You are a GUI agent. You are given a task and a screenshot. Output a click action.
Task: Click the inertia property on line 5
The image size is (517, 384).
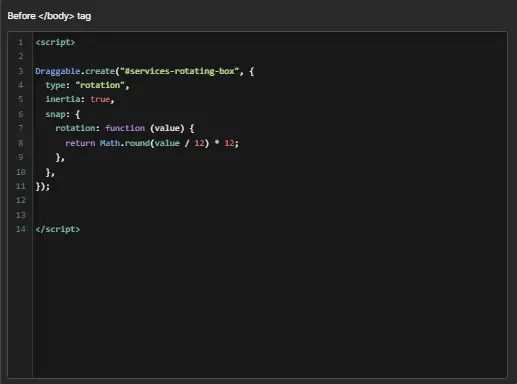coord(63,99)
